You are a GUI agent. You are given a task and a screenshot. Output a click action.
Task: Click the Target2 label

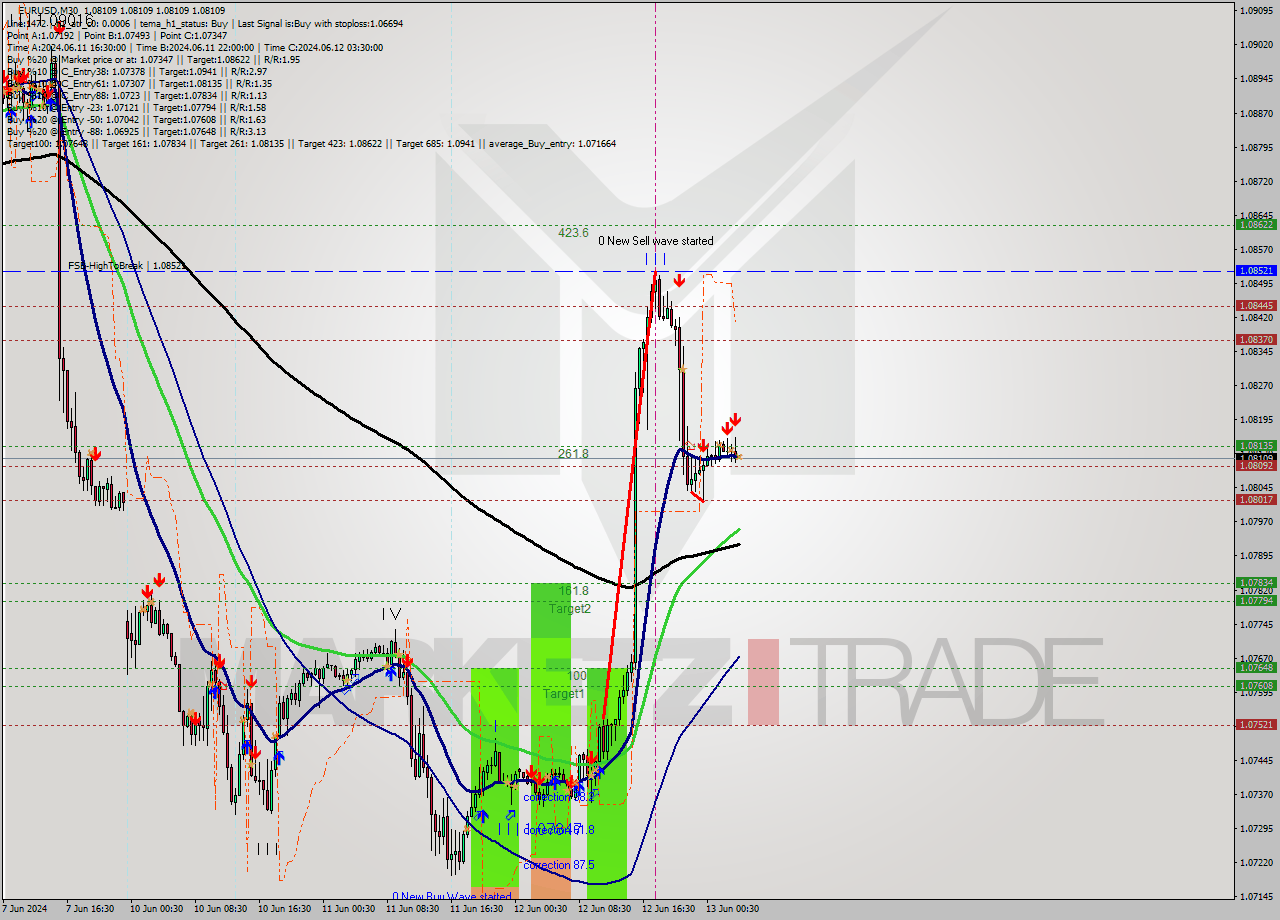(569, 609)
